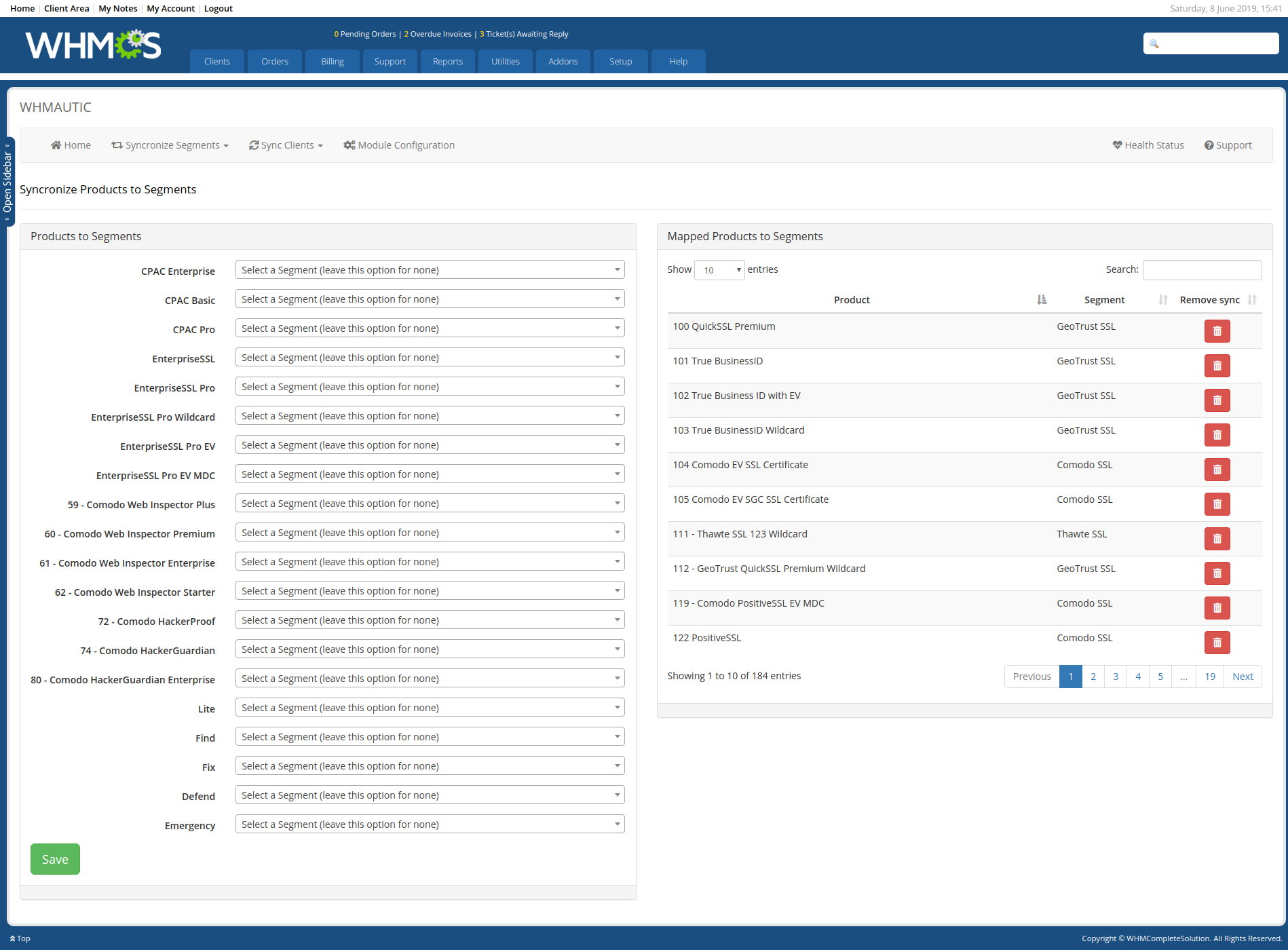Sort by the Remove sync column icon
Screen dimensions: 1288x950
(x=1252, y=300)
